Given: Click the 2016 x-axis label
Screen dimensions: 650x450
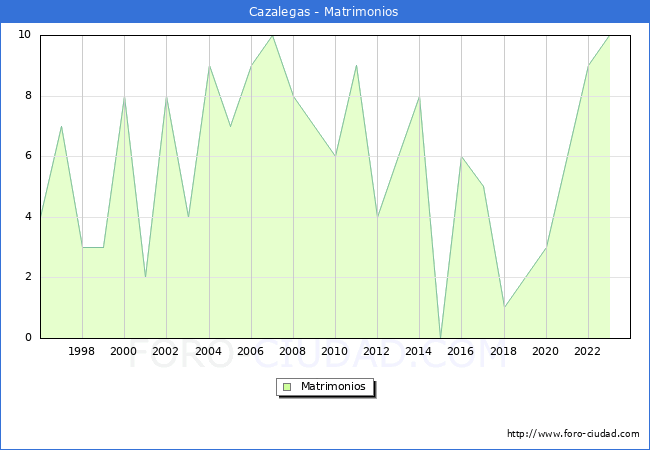Looking at the screenshot, I should [x=461, y=352].
